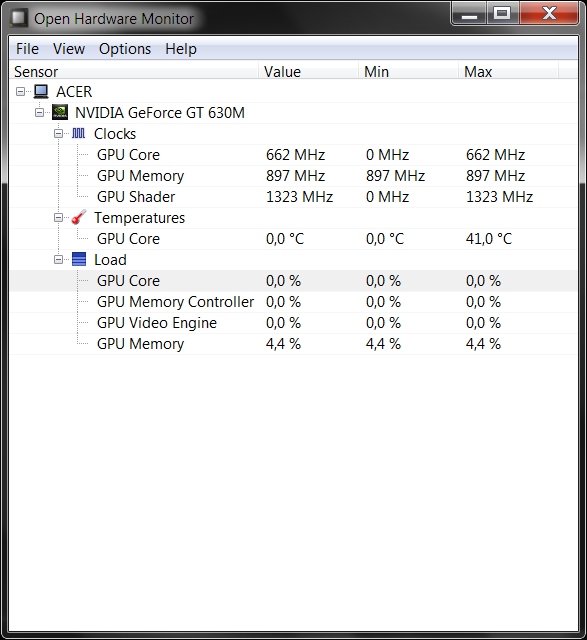
Task: Click the Temperatures thermometer icon
Action: (79, 217)
